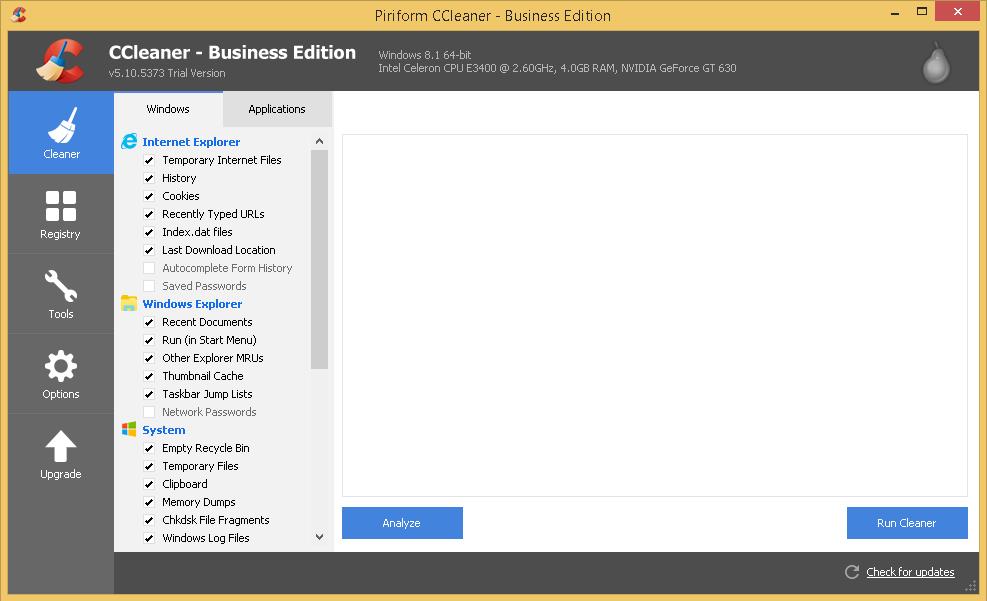Viewport: 987px width, 601px height.
Task: Click the CCleaner logo in header
Action: point(60,61)
